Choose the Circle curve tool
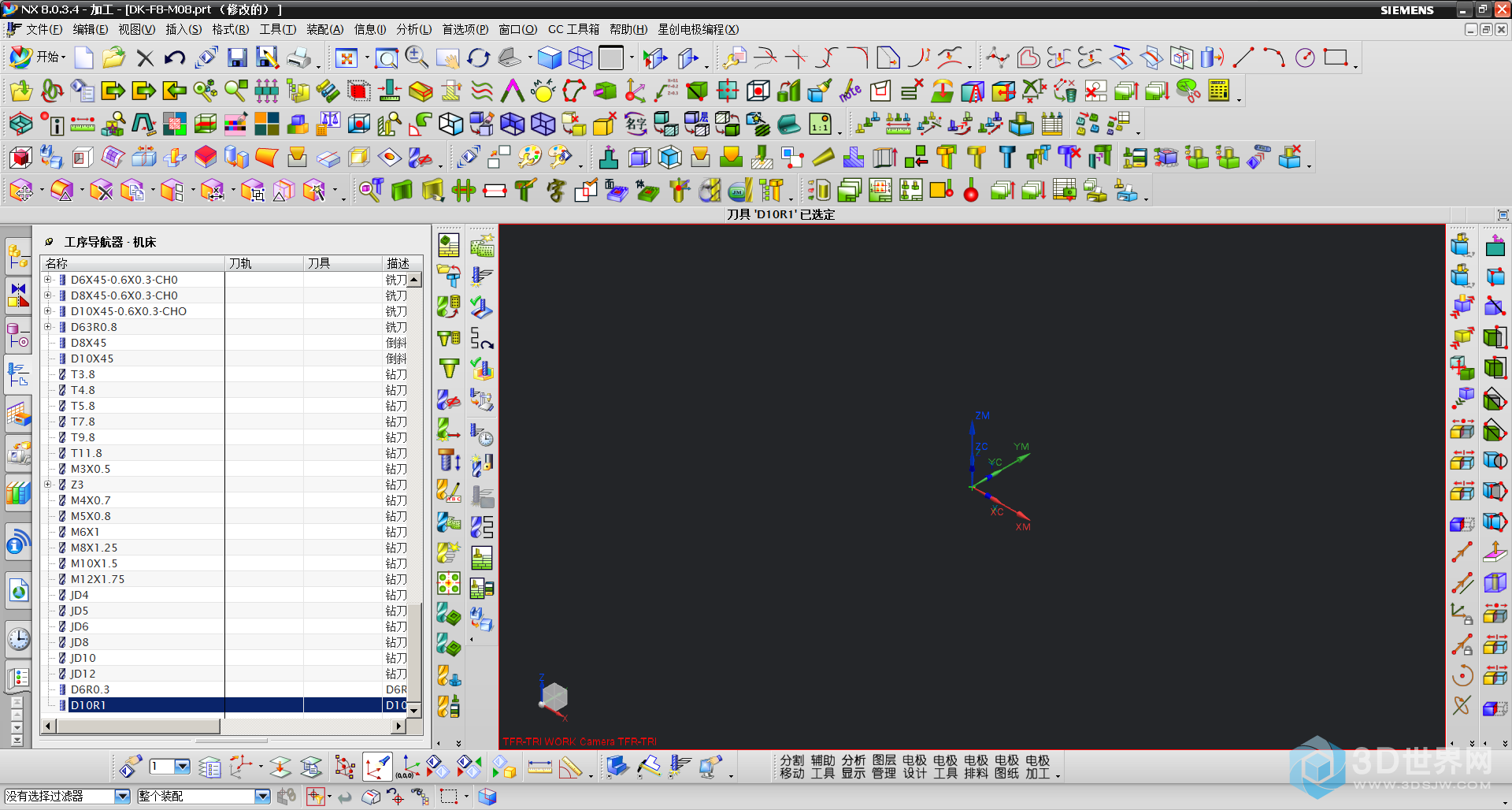The width and height of the screenshot is (1512, 810). tap(1305, 58)
